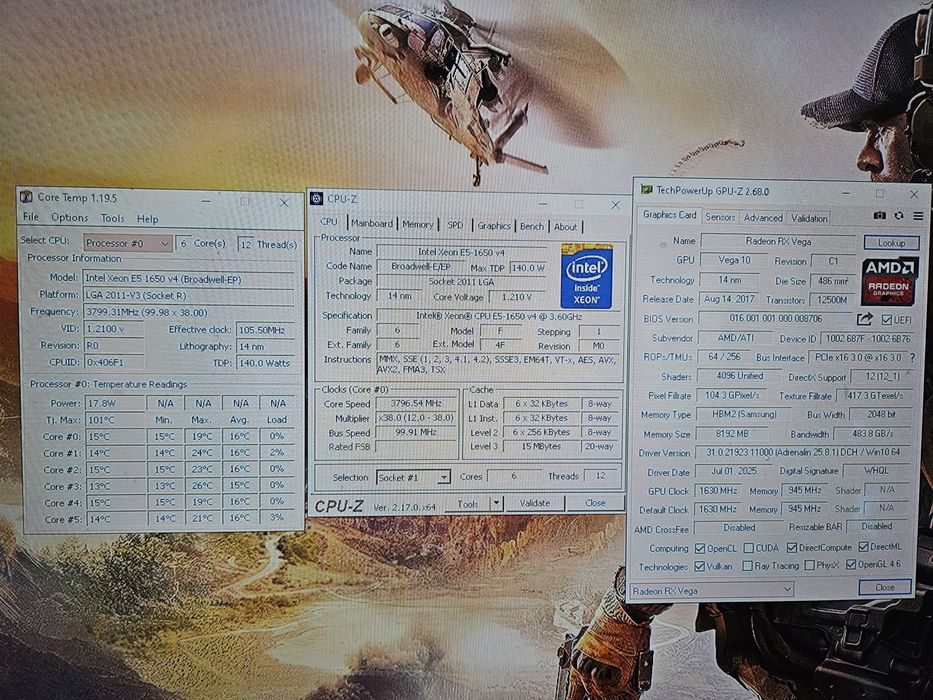Click the GPU-Z refresh icon
Image resolution: width=933 pixels, height=700 pixels.
pos(899,215)
